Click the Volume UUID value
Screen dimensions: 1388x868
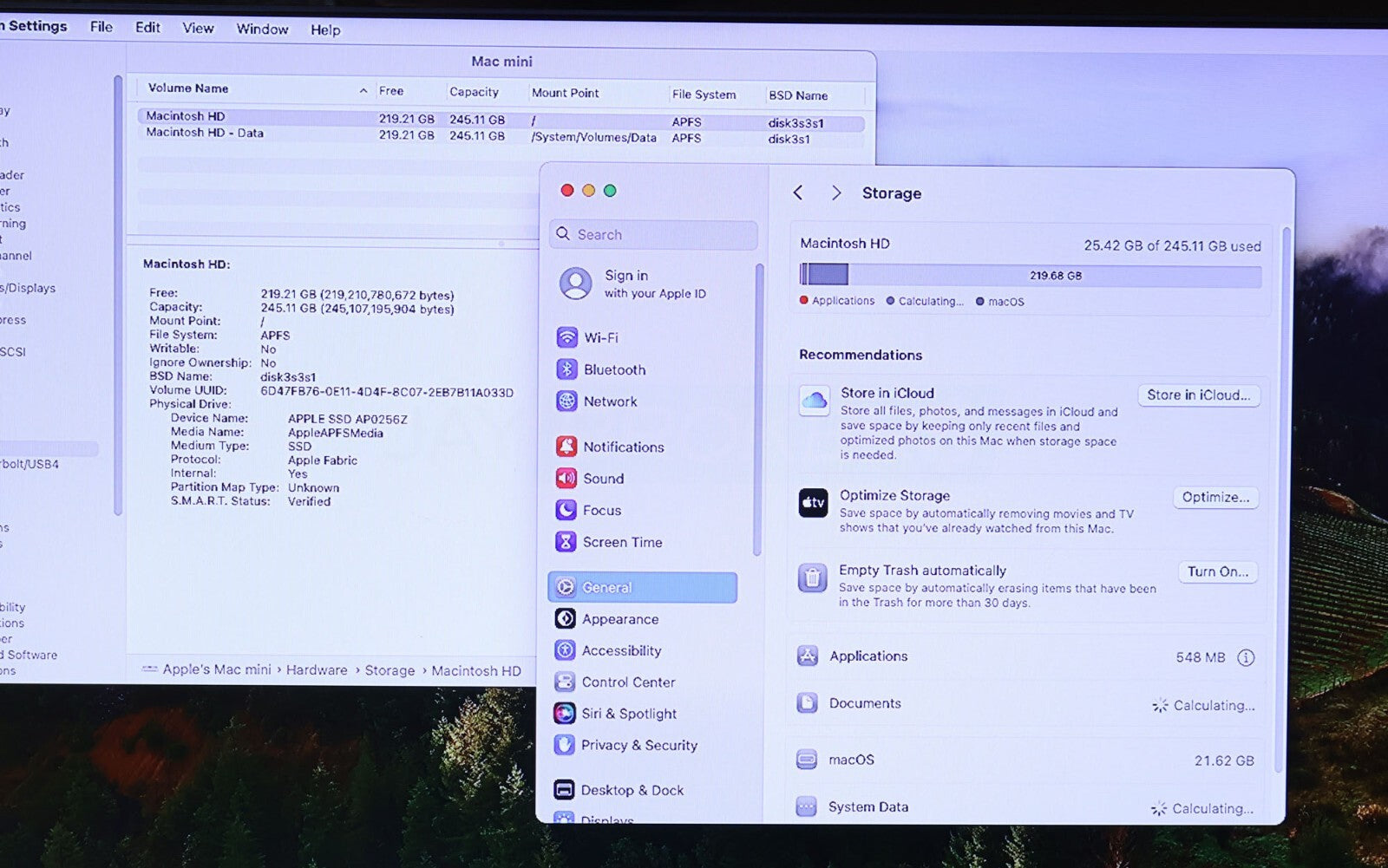pos(387,392)
